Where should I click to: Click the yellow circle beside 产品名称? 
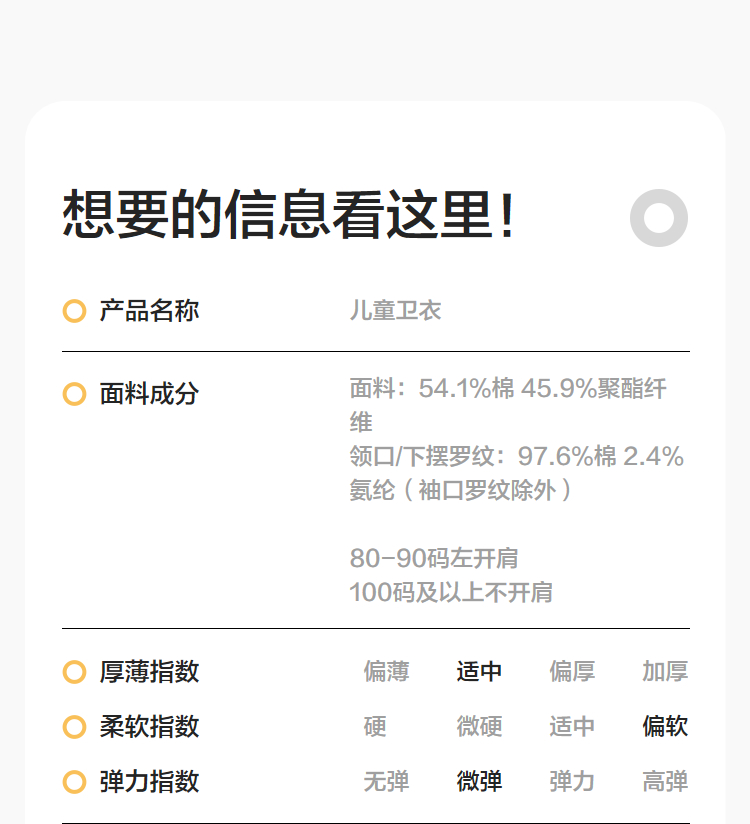74,311
